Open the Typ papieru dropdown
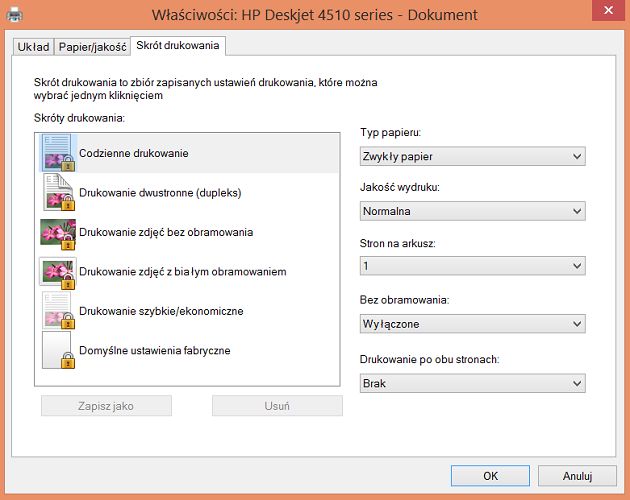Screen dimensions: 630x500 (472, 156)
